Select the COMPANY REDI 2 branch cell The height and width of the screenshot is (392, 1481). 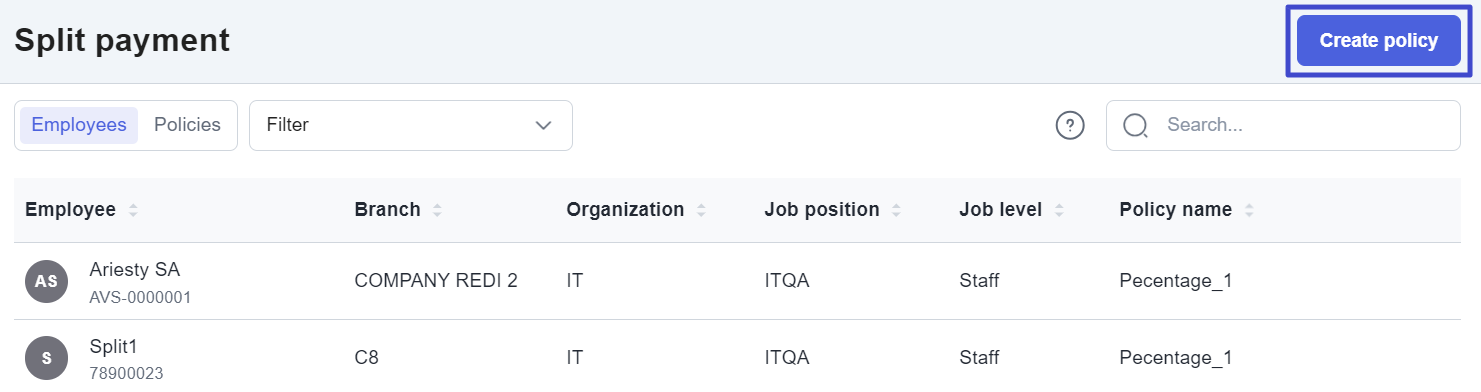coord(436,281)
